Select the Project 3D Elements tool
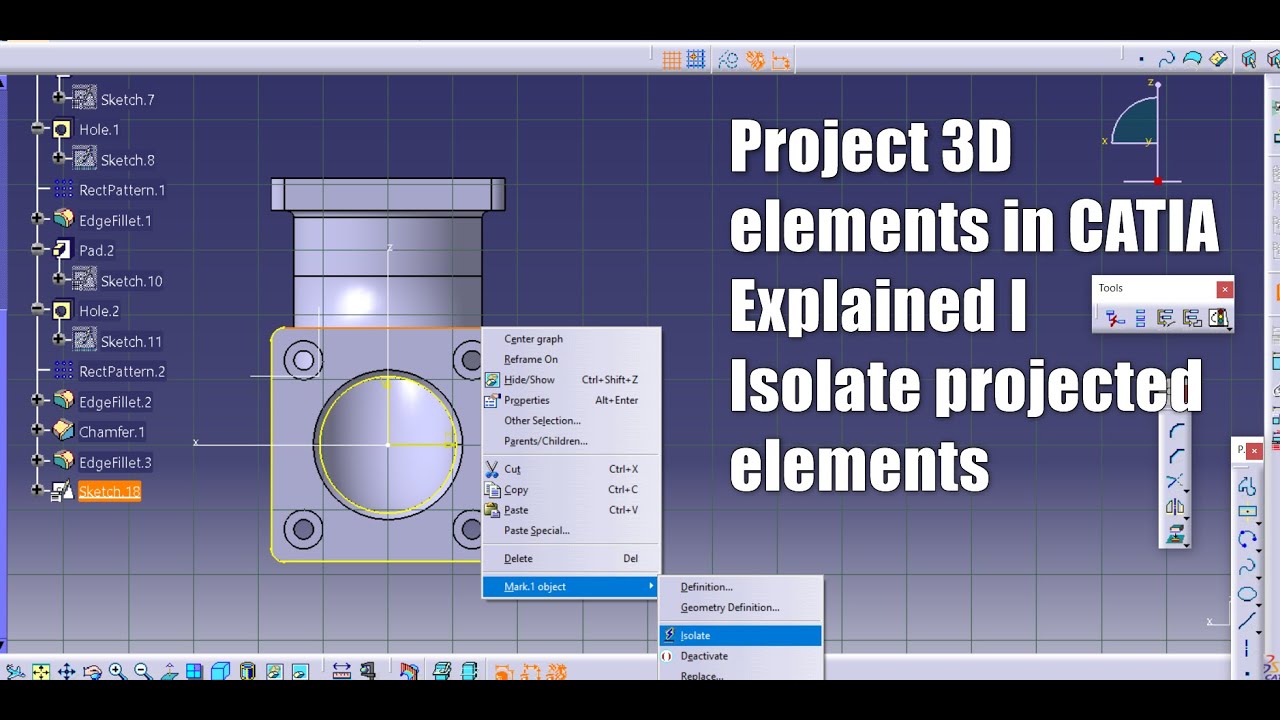The width and height of the screenshot is (1280, 720). tap(1176, 533)
